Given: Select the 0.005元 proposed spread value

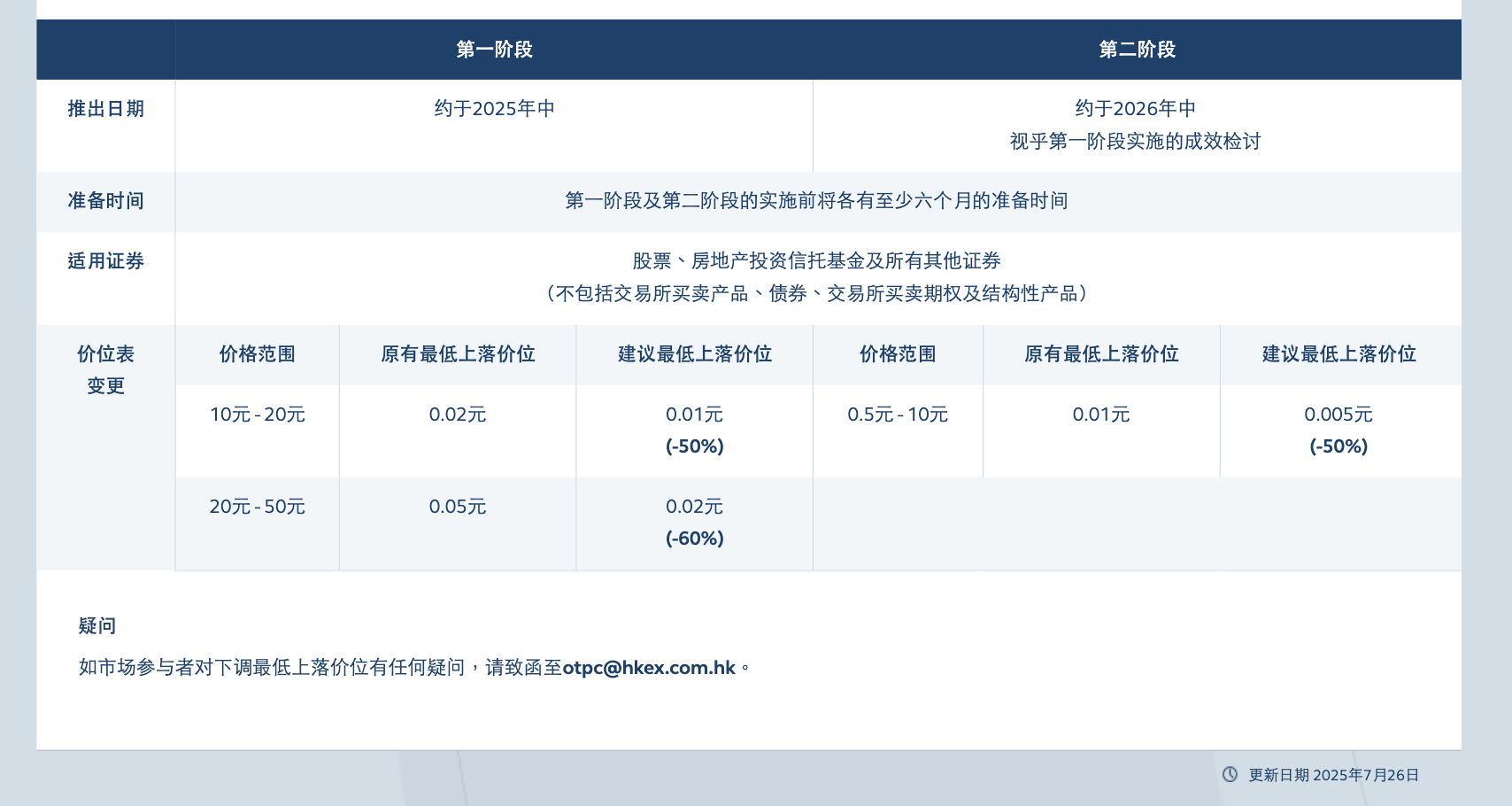Looking at the screenshot, I should (1338, 415).
